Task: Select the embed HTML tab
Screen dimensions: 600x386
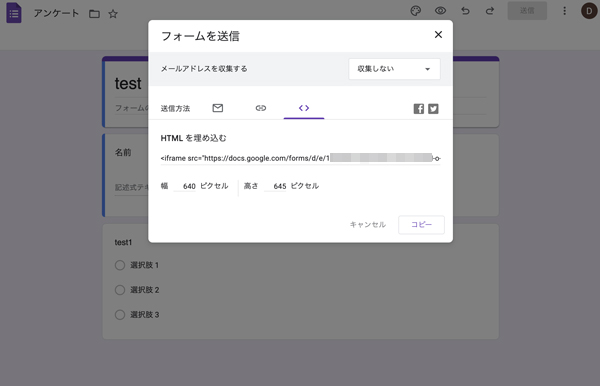Action: click(x=304, y=108)
